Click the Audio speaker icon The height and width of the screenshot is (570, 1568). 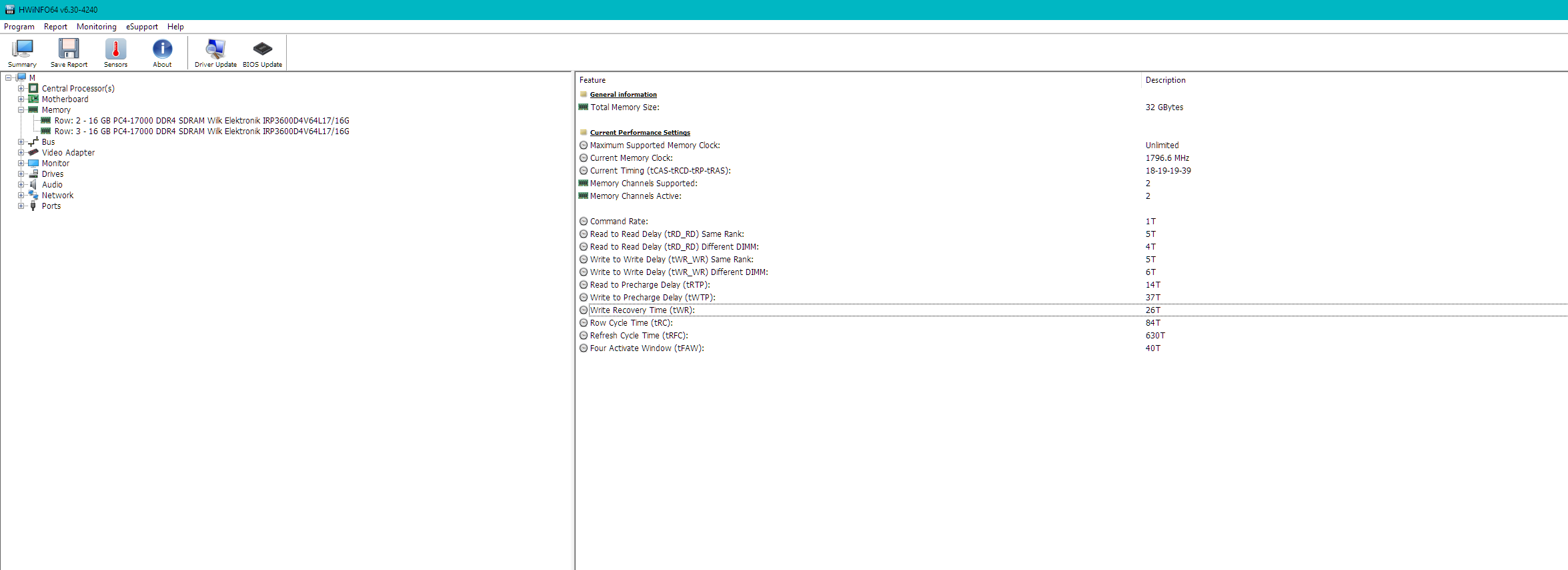click(x=33, y=184)
